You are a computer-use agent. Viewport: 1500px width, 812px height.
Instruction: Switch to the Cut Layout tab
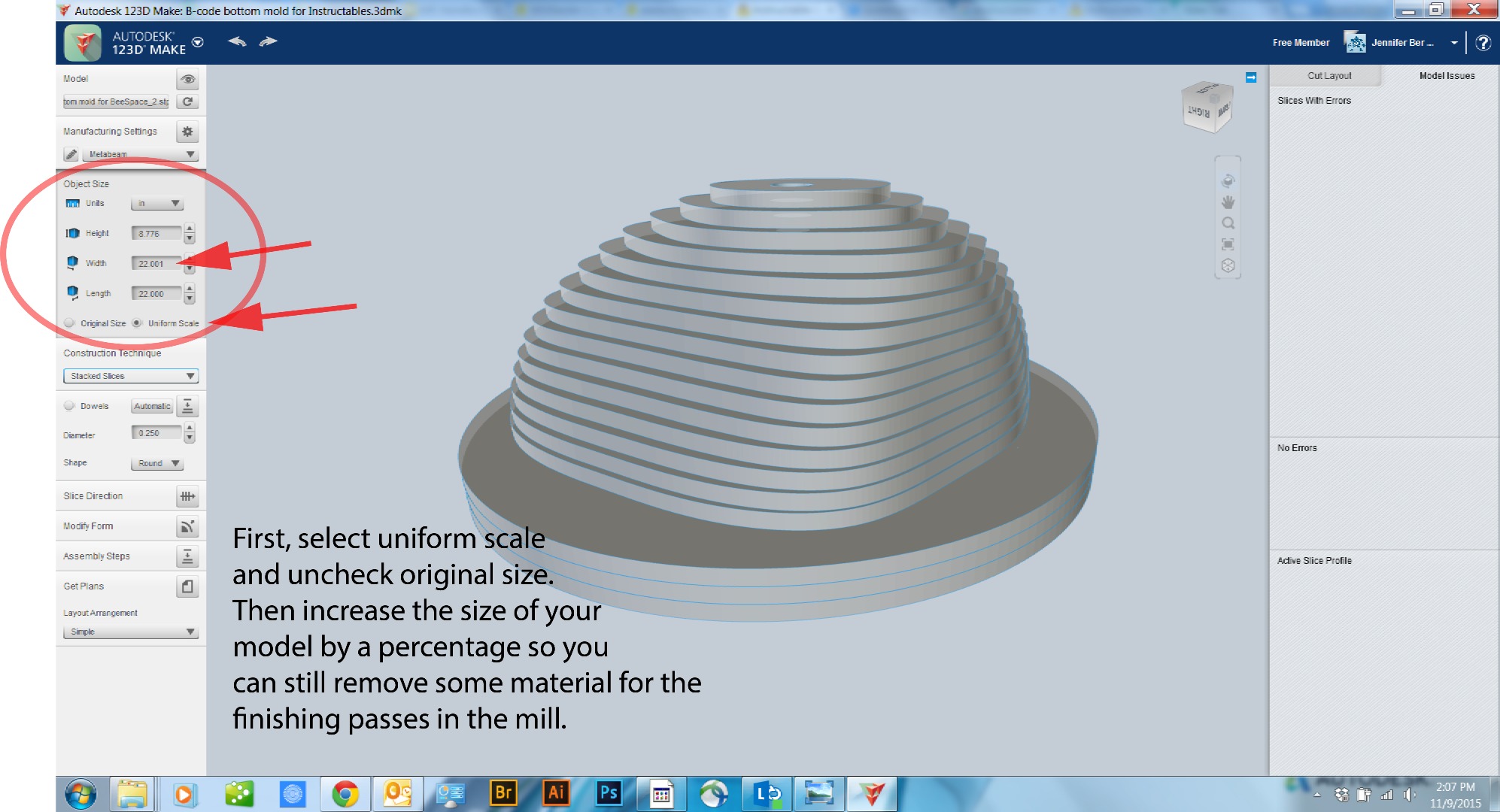1328,76
